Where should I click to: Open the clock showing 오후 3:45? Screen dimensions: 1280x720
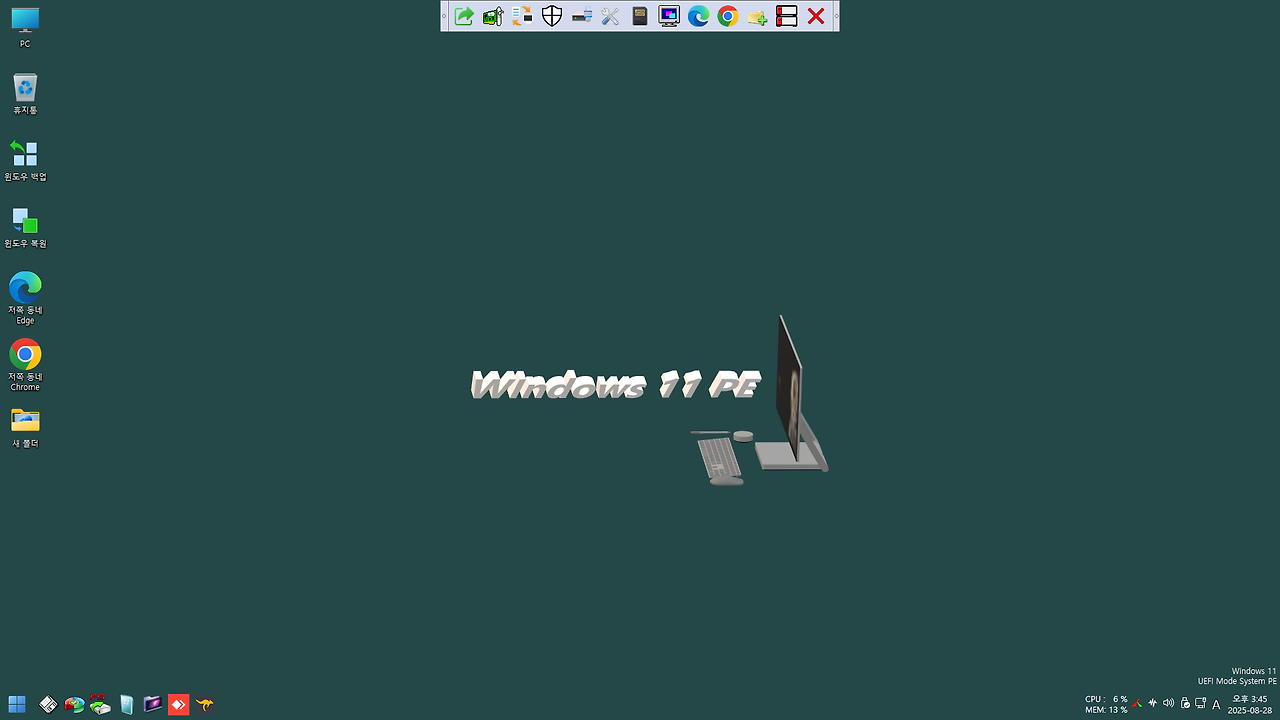[x=1249, y=704]
